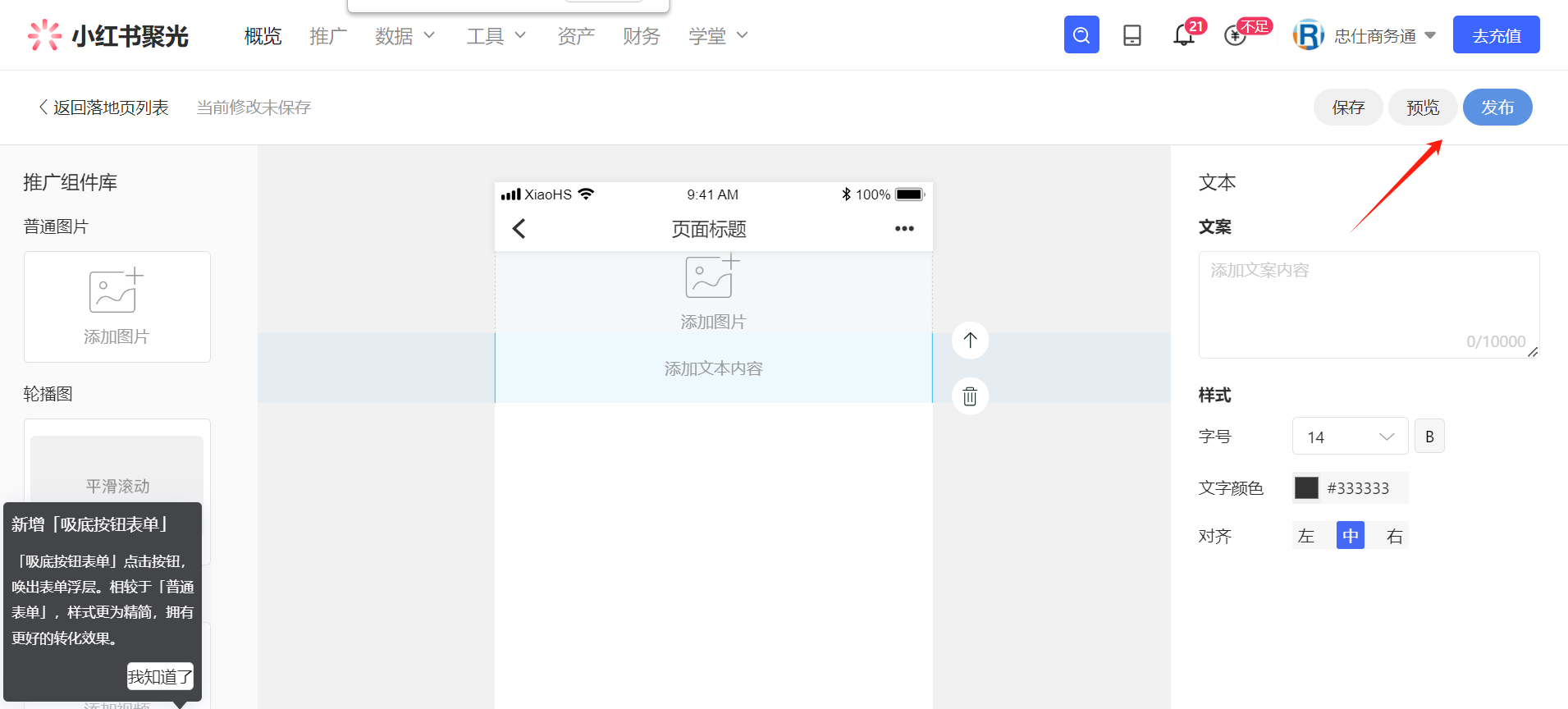Go to the 概览 tab
This screenshot has width=1568, height=709.
click(263, 36)
